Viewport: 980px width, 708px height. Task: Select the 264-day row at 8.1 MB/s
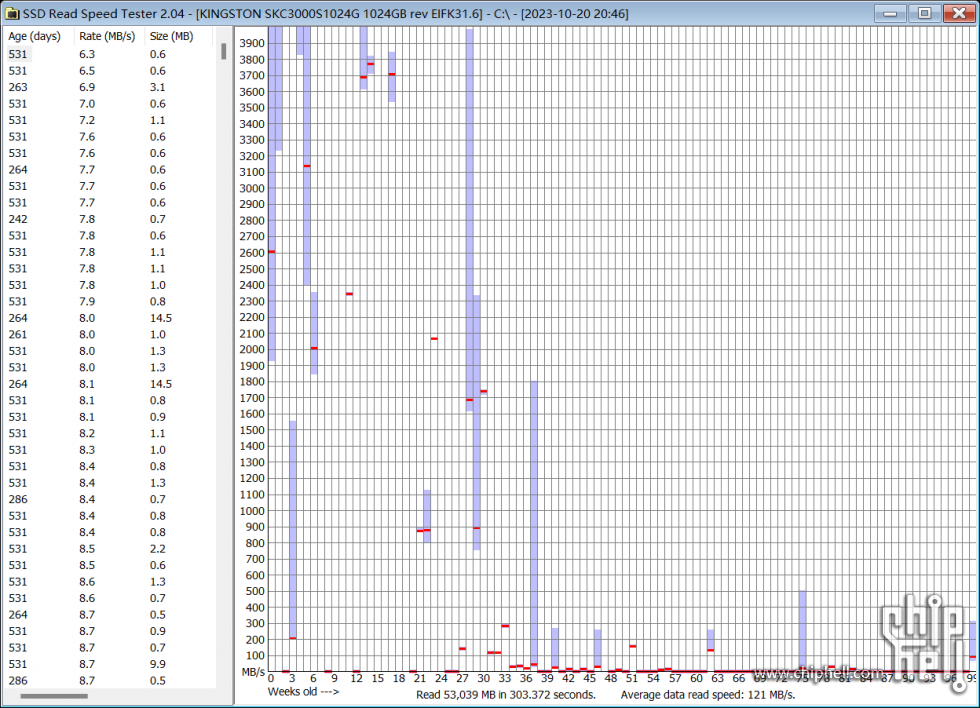109,384
